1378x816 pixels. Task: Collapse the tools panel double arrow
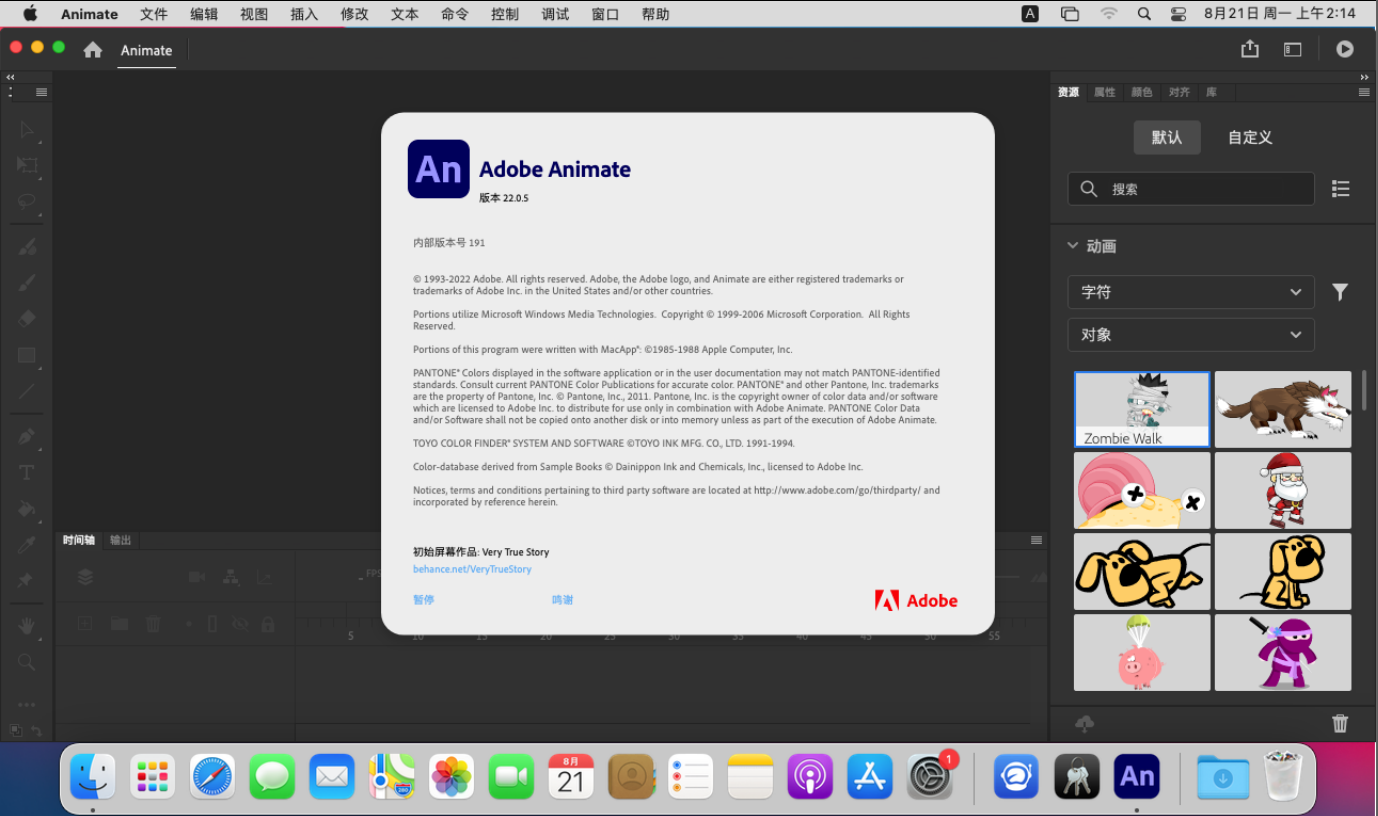pos(10,77)
